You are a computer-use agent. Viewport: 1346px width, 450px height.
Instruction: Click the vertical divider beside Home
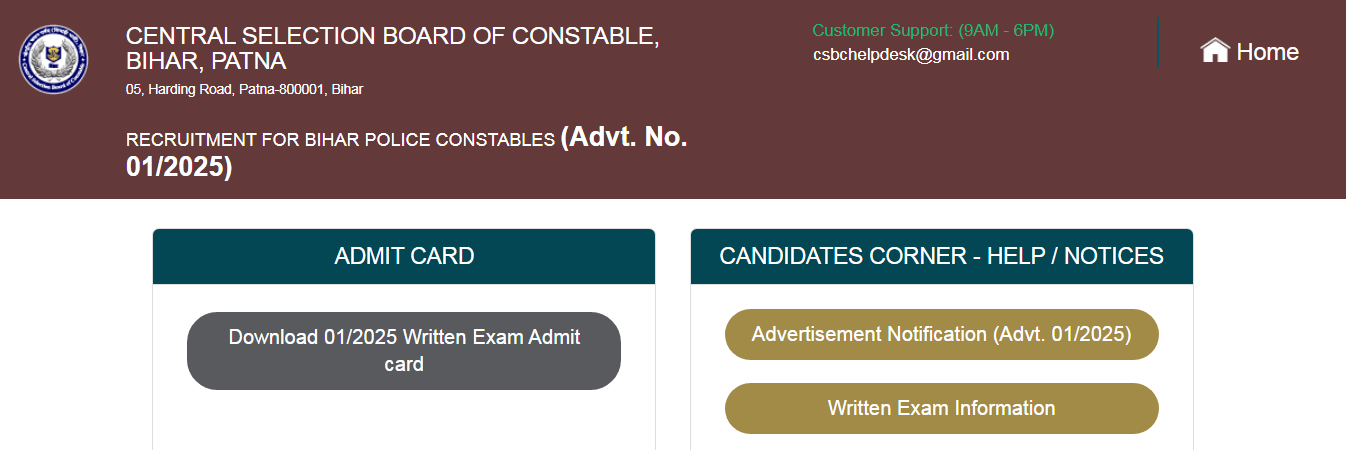[x=1158, y=42]
